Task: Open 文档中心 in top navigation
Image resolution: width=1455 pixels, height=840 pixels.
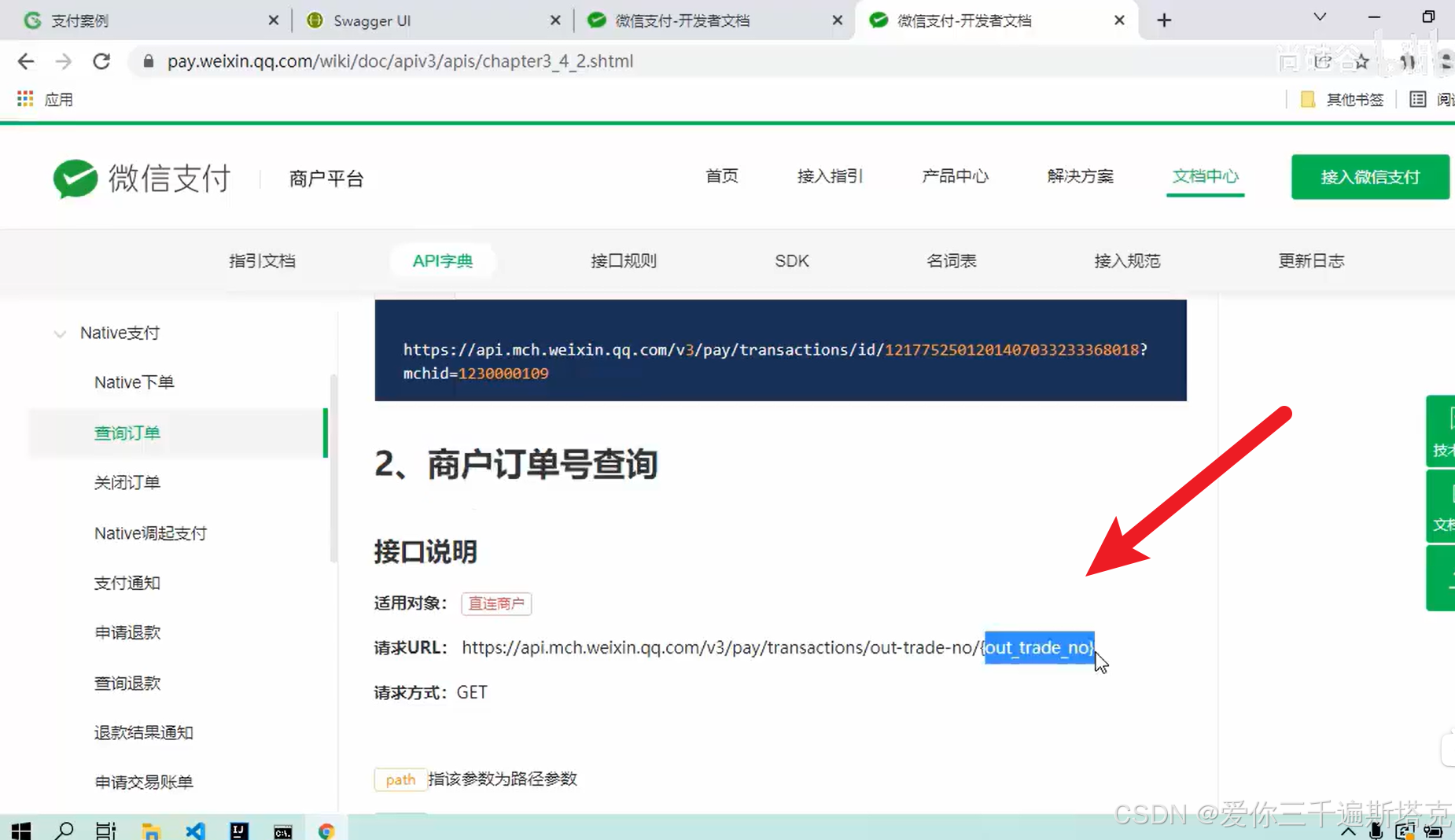Action: point(1205,176)
